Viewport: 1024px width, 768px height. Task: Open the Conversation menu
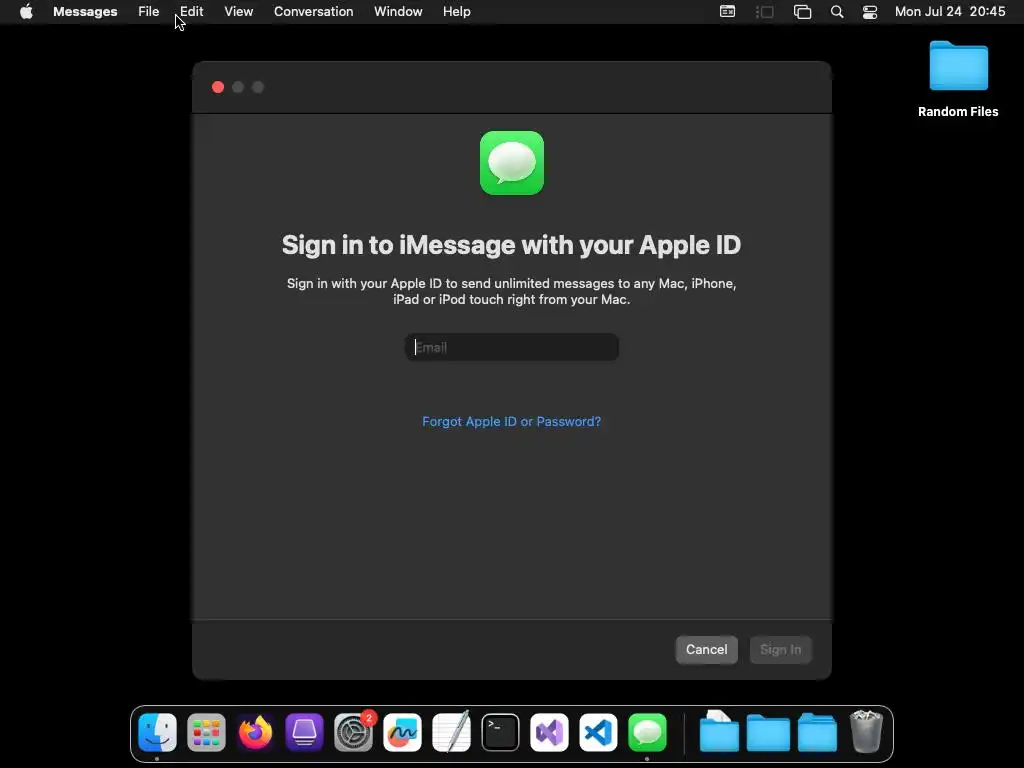(x=313, y=12)
